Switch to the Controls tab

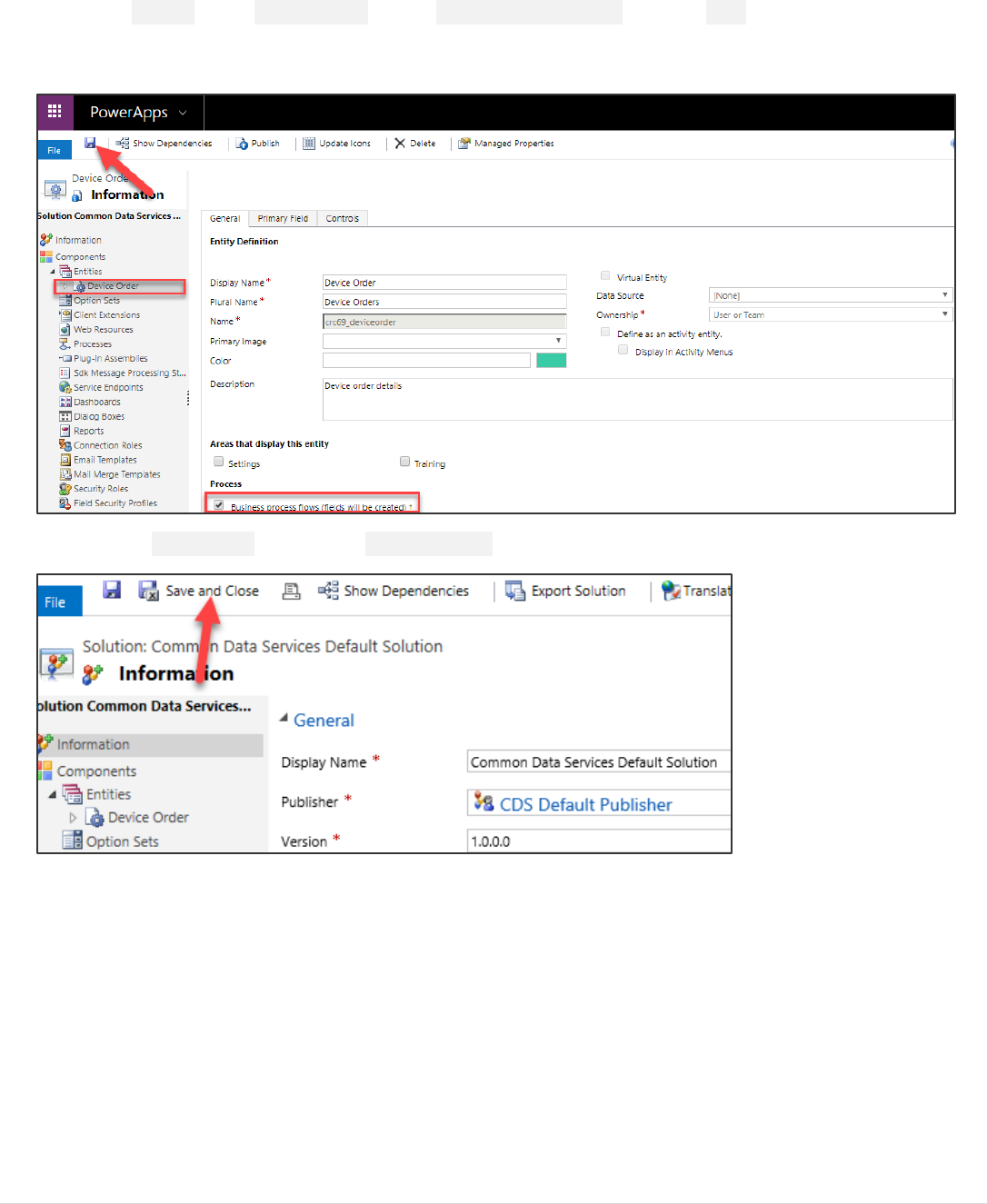tap(343, 218)
